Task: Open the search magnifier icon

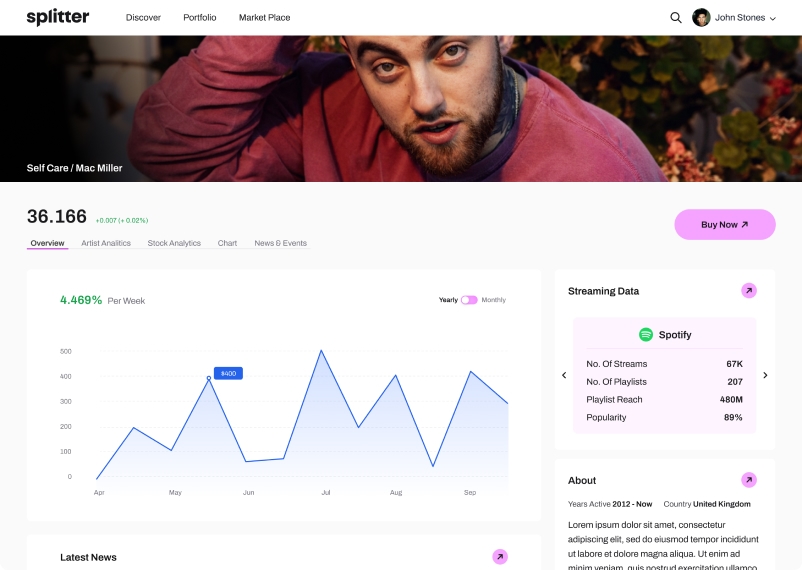Action: click(676, 18)
